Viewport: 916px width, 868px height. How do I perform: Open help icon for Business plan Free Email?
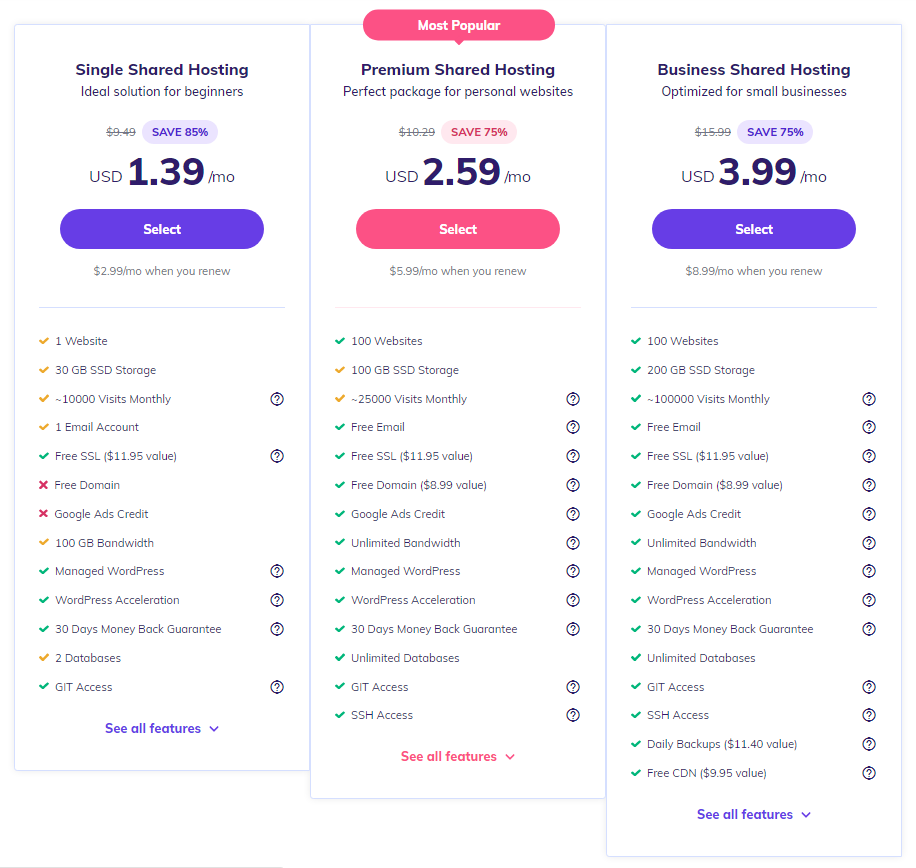[869, 427]
